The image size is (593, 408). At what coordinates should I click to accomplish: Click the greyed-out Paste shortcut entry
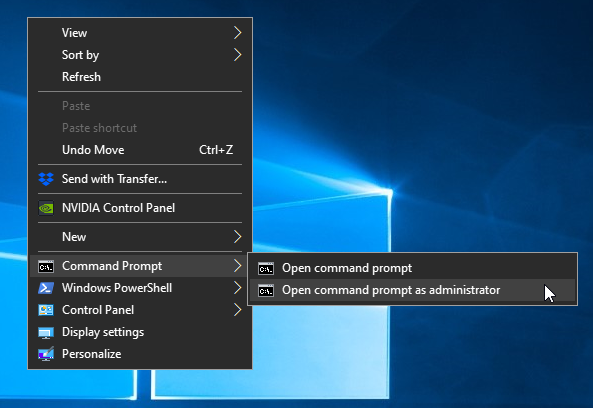(x=140, y=128)
